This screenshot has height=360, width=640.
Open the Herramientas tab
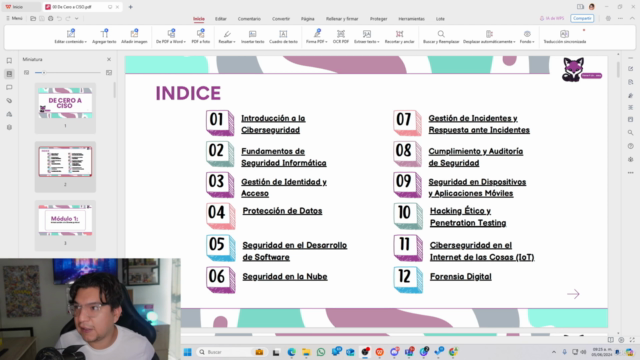pyautogui.click(x=411, y=19)
